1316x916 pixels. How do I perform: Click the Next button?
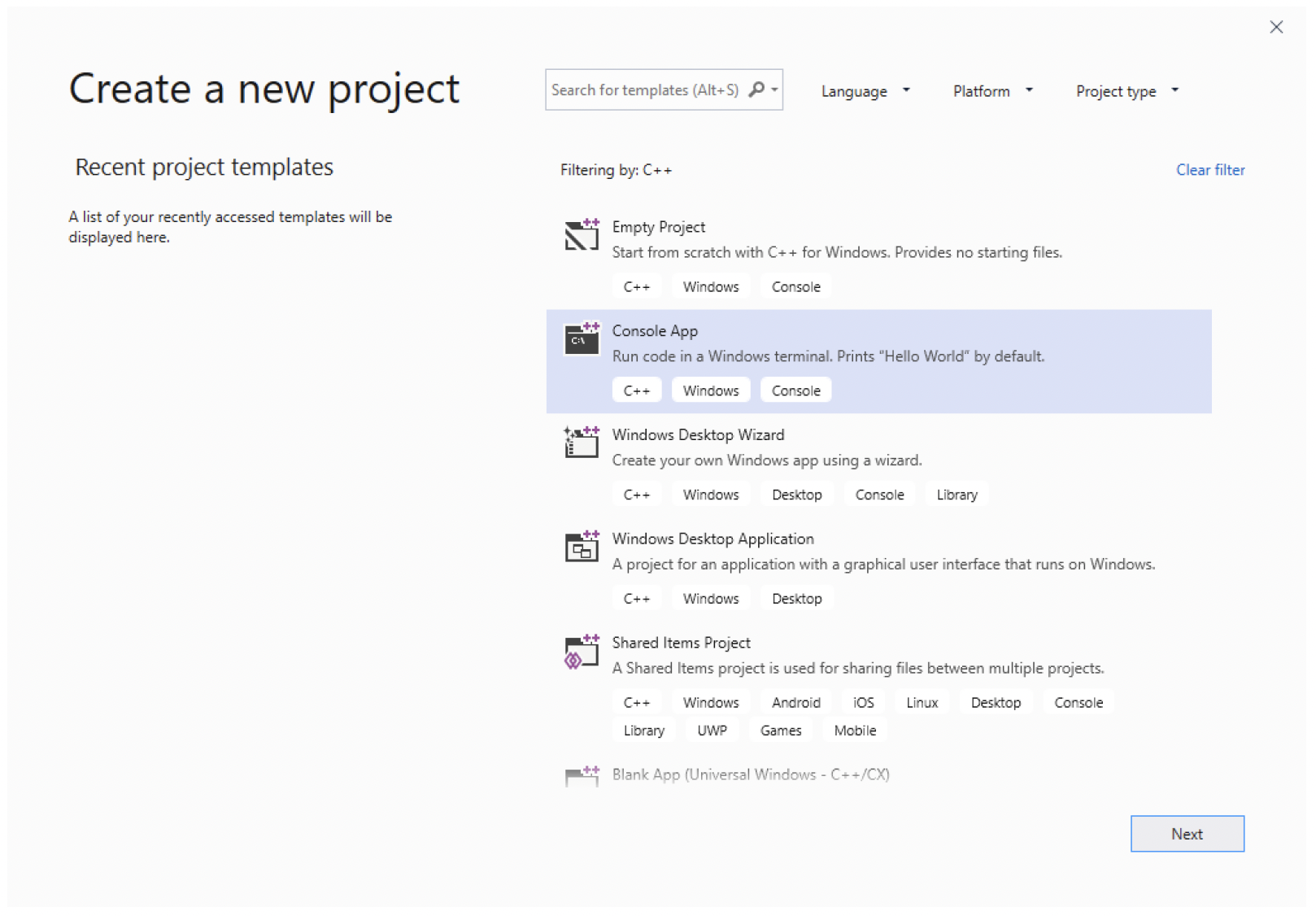pos(1187,834)
